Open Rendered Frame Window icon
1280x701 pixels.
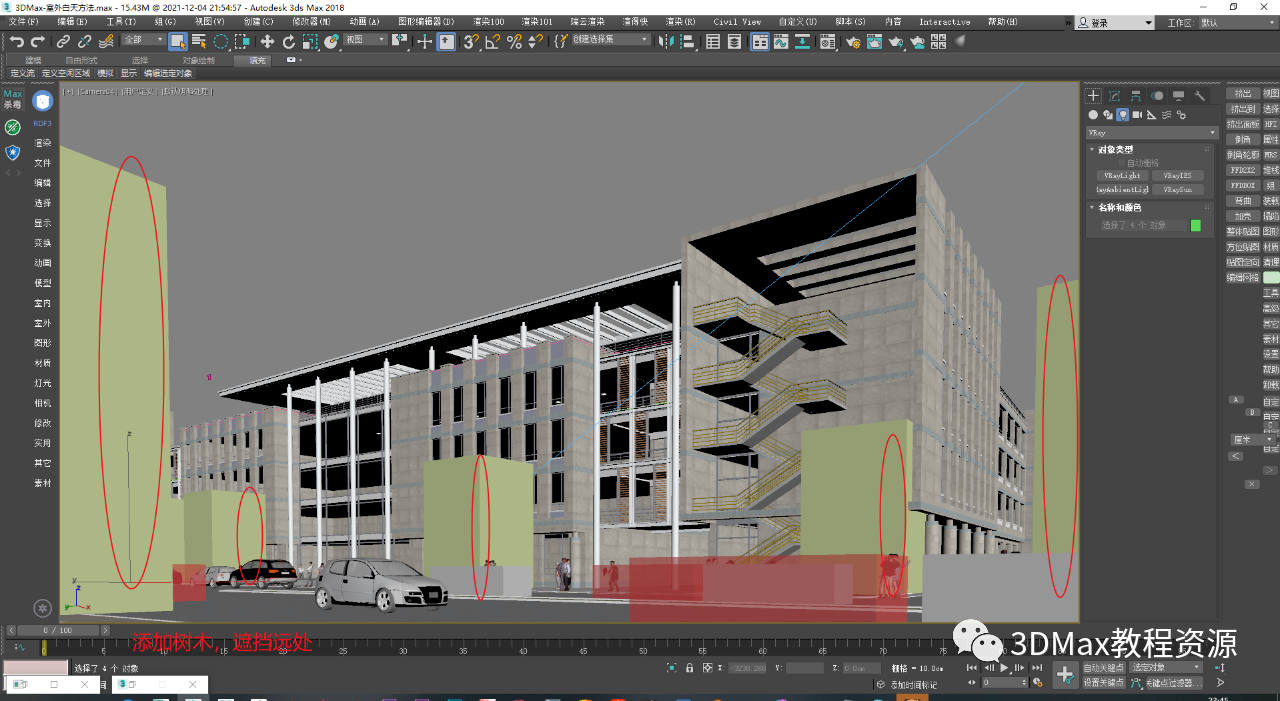pos(874,41)
